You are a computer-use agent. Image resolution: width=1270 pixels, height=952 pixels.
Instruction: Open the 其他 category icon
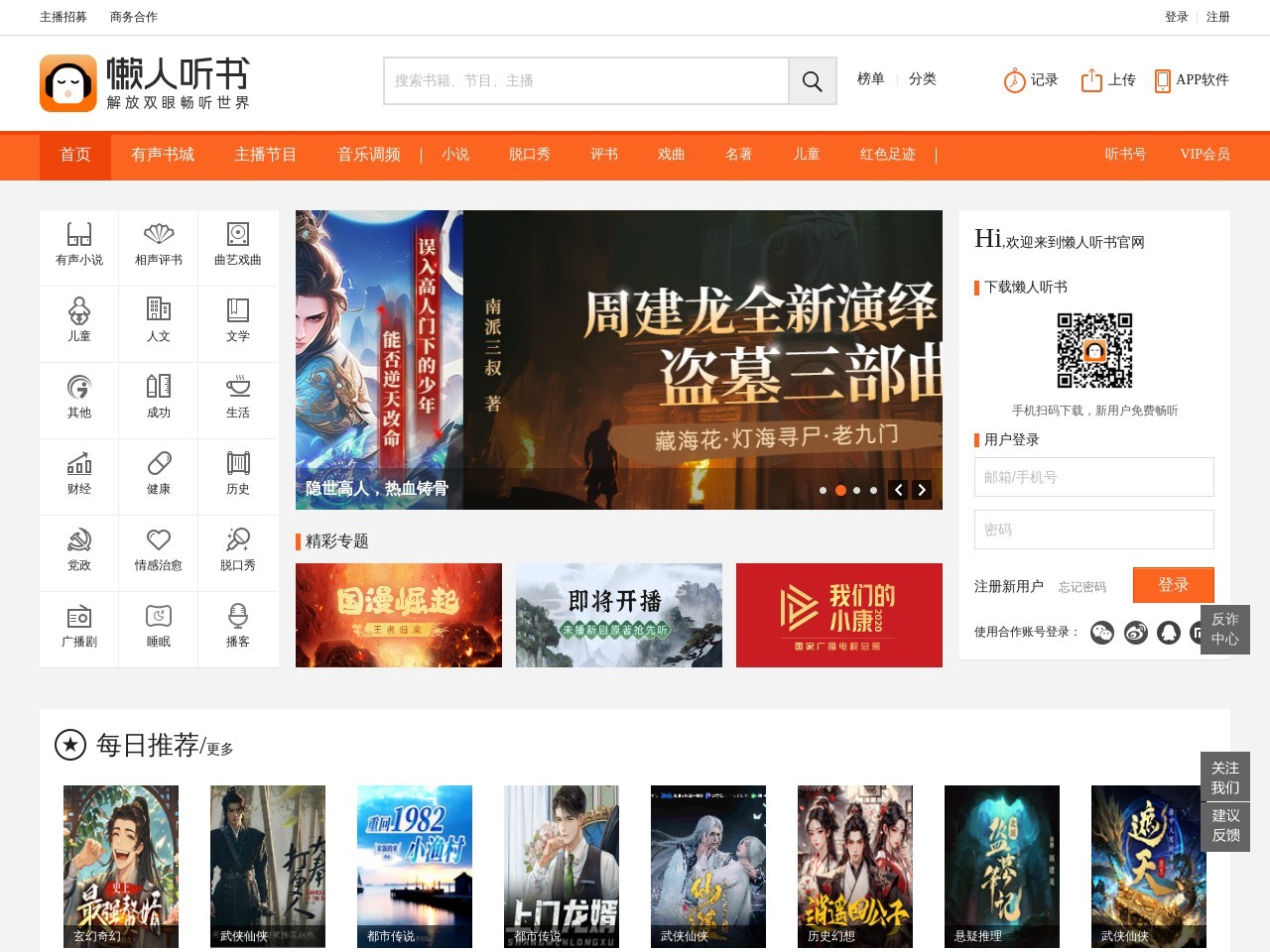79,387
